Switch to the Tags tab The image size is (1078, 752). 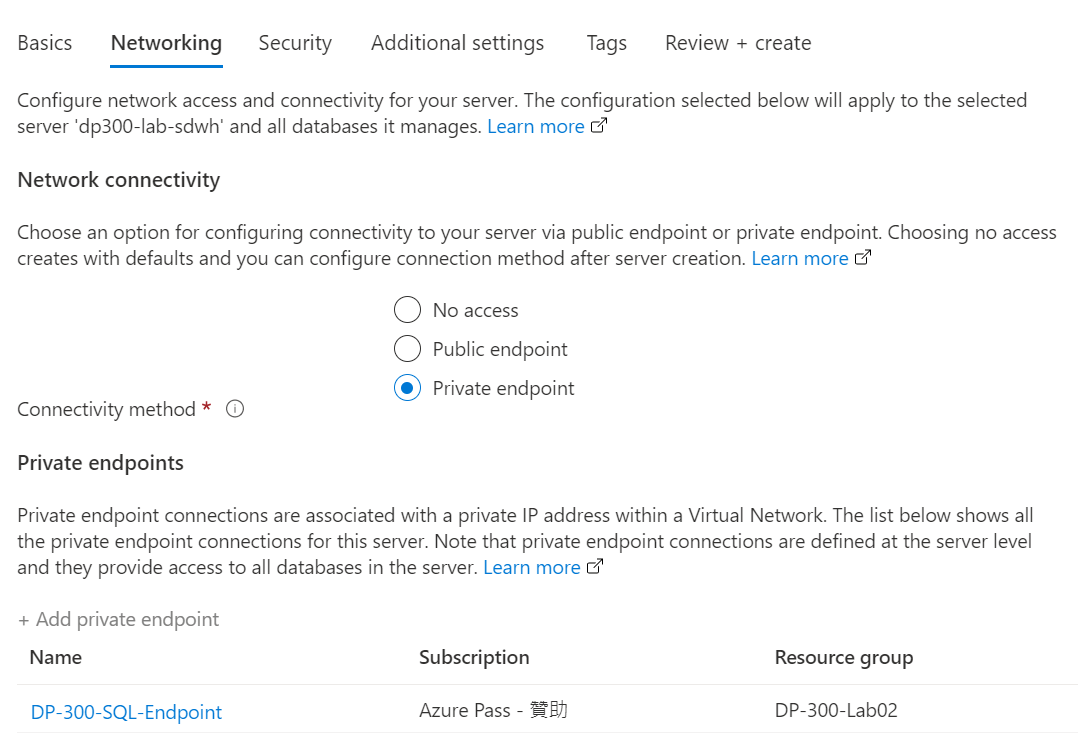coord(606,43)
